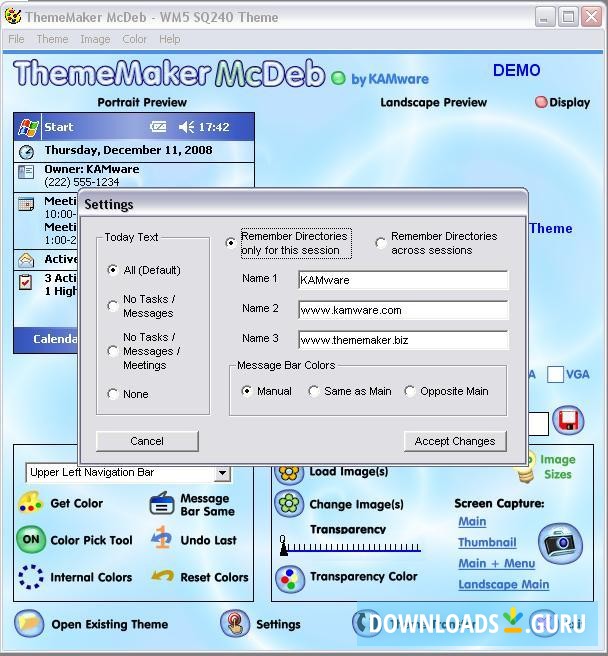The height and width of the screenshot is (656, 608).
Task: Click the ThemeMaker app icon in title bar
Action: tap(13, 16)
